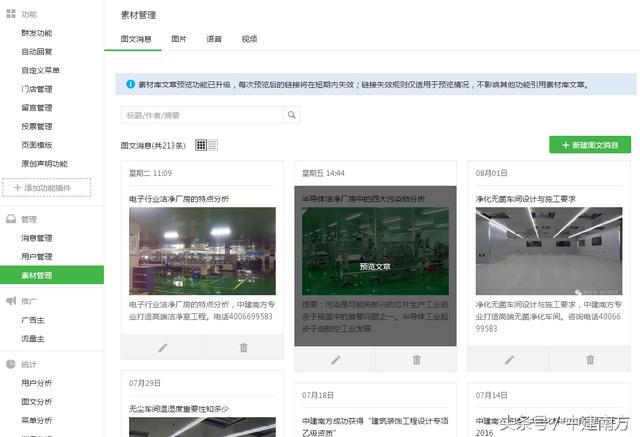Open the 图文消息 tab
The image size is (640, 437).
pos(136,39)
